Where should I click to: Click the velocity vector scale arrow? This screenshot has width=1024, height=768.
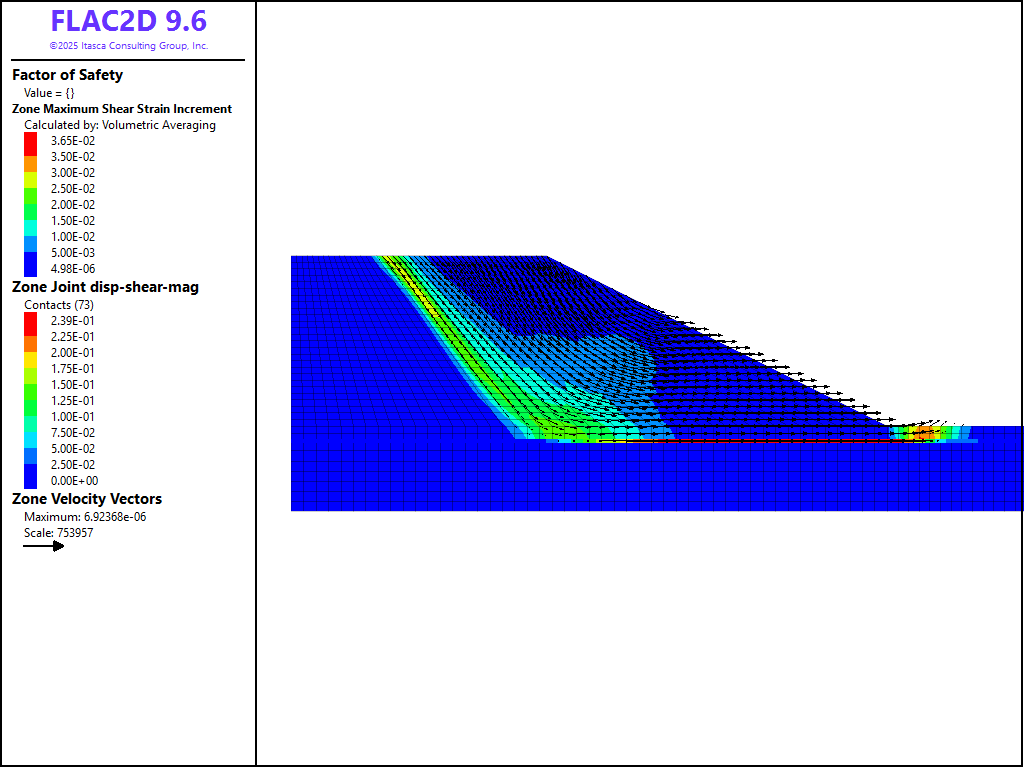(x=44, y=546)
